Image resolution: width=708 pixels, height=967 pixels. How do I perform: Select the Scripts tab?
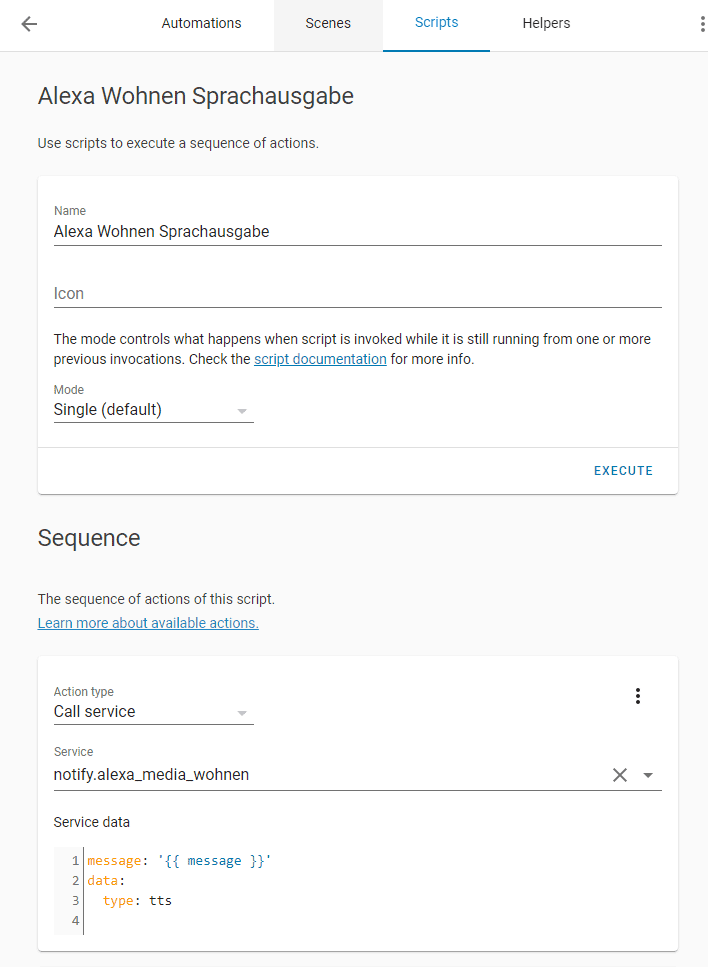tap(436, 24)
